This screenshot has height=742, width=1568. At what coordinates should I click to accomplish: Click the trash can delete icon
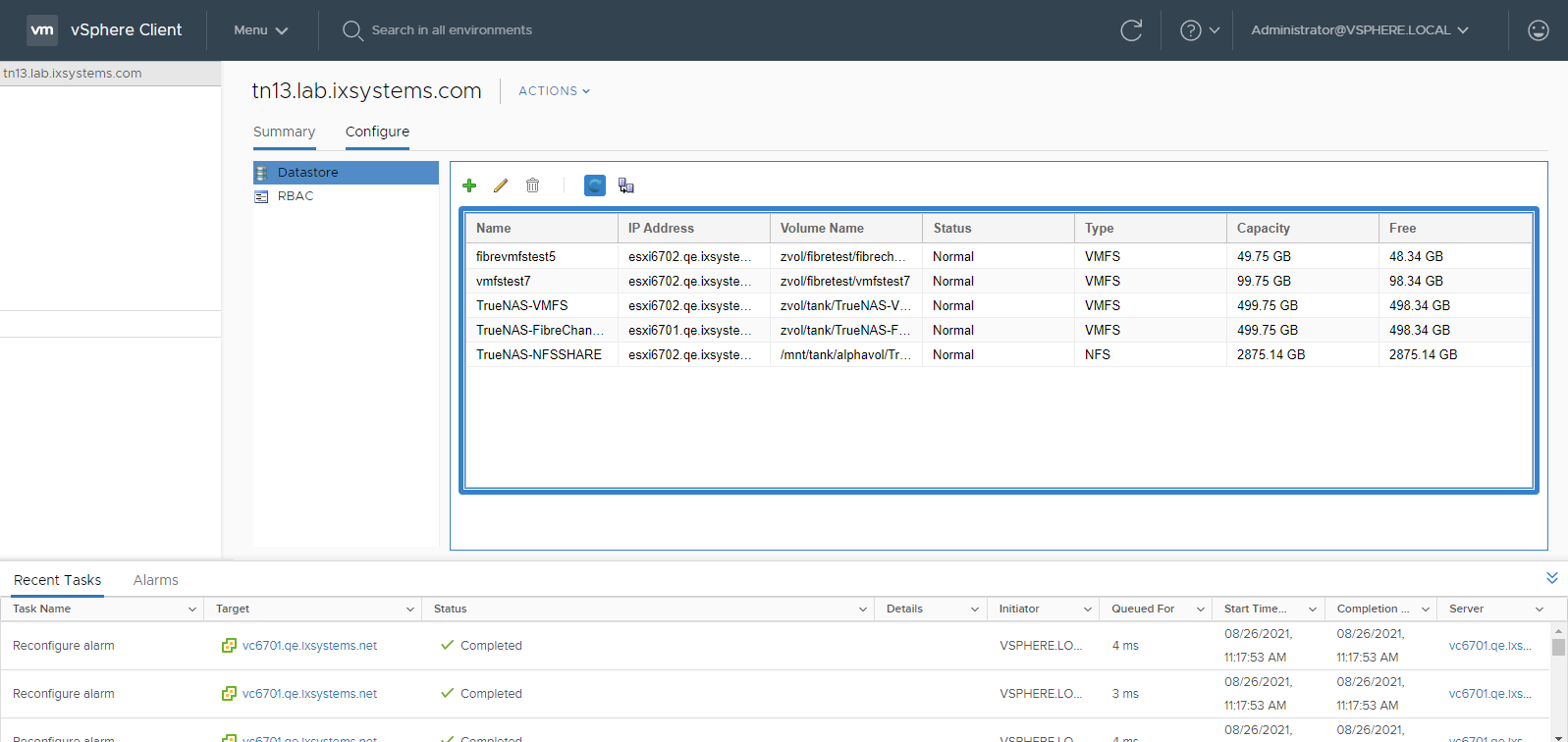click(532, 185)
